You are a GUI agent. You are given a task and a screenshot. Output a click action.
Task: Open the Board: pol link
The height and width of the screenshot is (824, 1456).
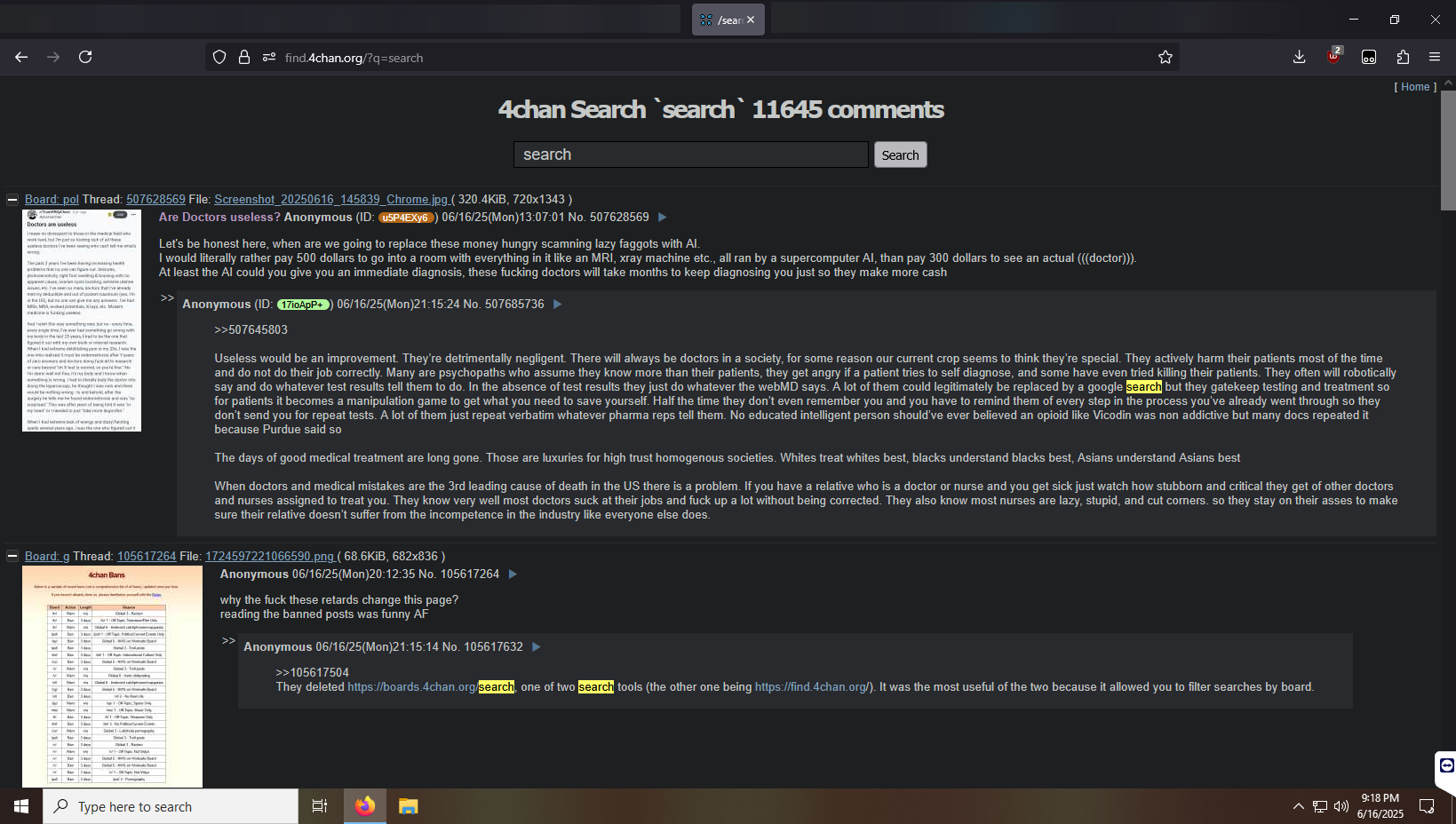pyautogui.click(x=52, y=200)
